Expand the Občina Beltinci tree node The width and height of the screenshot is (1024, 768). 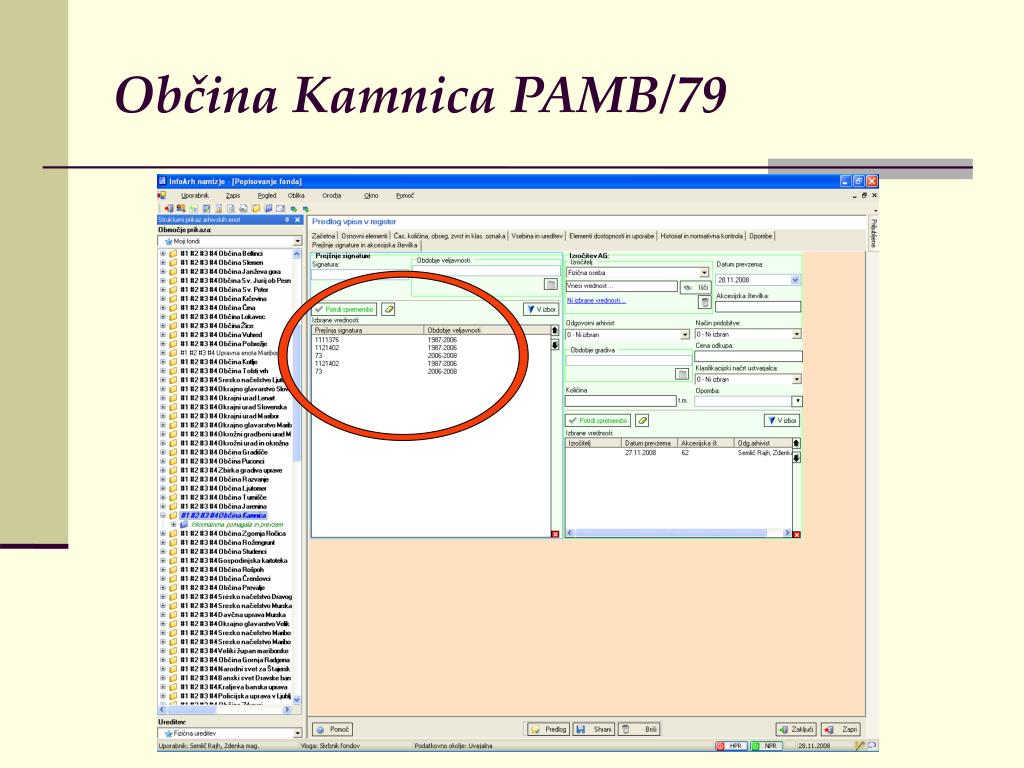163,253
